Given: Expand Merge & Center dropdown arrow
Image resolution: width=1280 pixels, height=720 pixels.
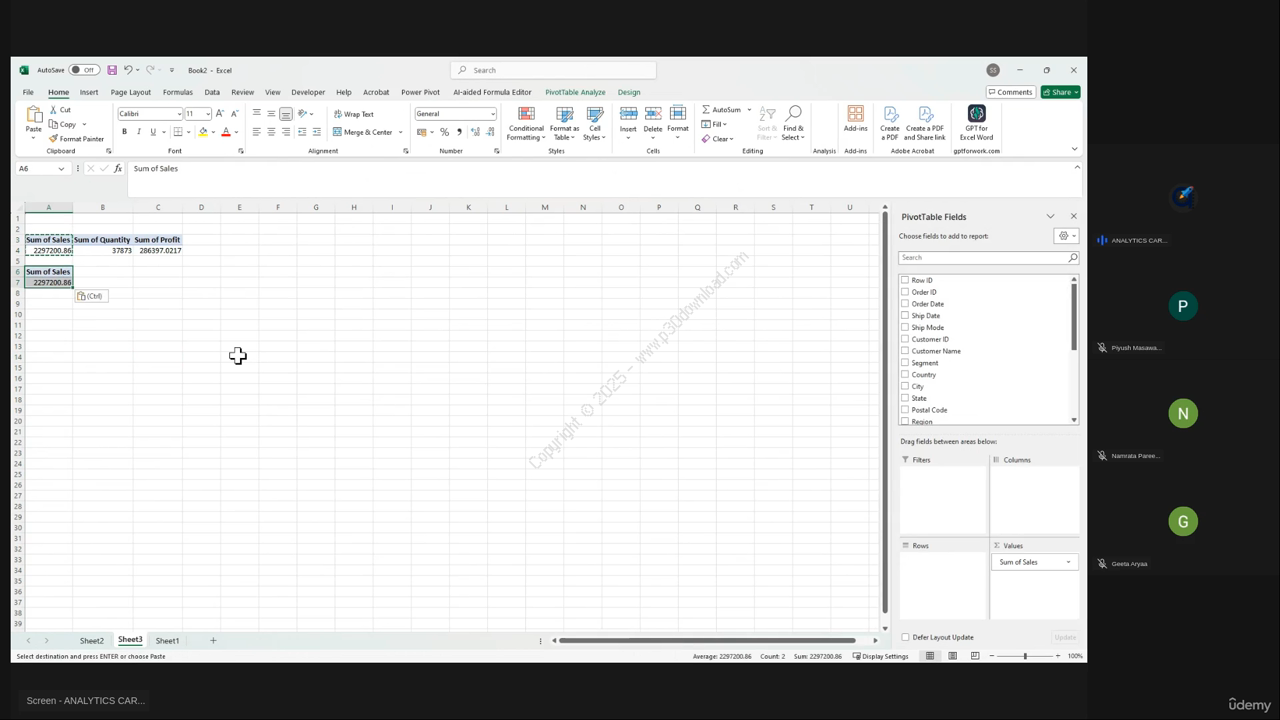Looking at the screenshot, I should (x=400, y=132).
